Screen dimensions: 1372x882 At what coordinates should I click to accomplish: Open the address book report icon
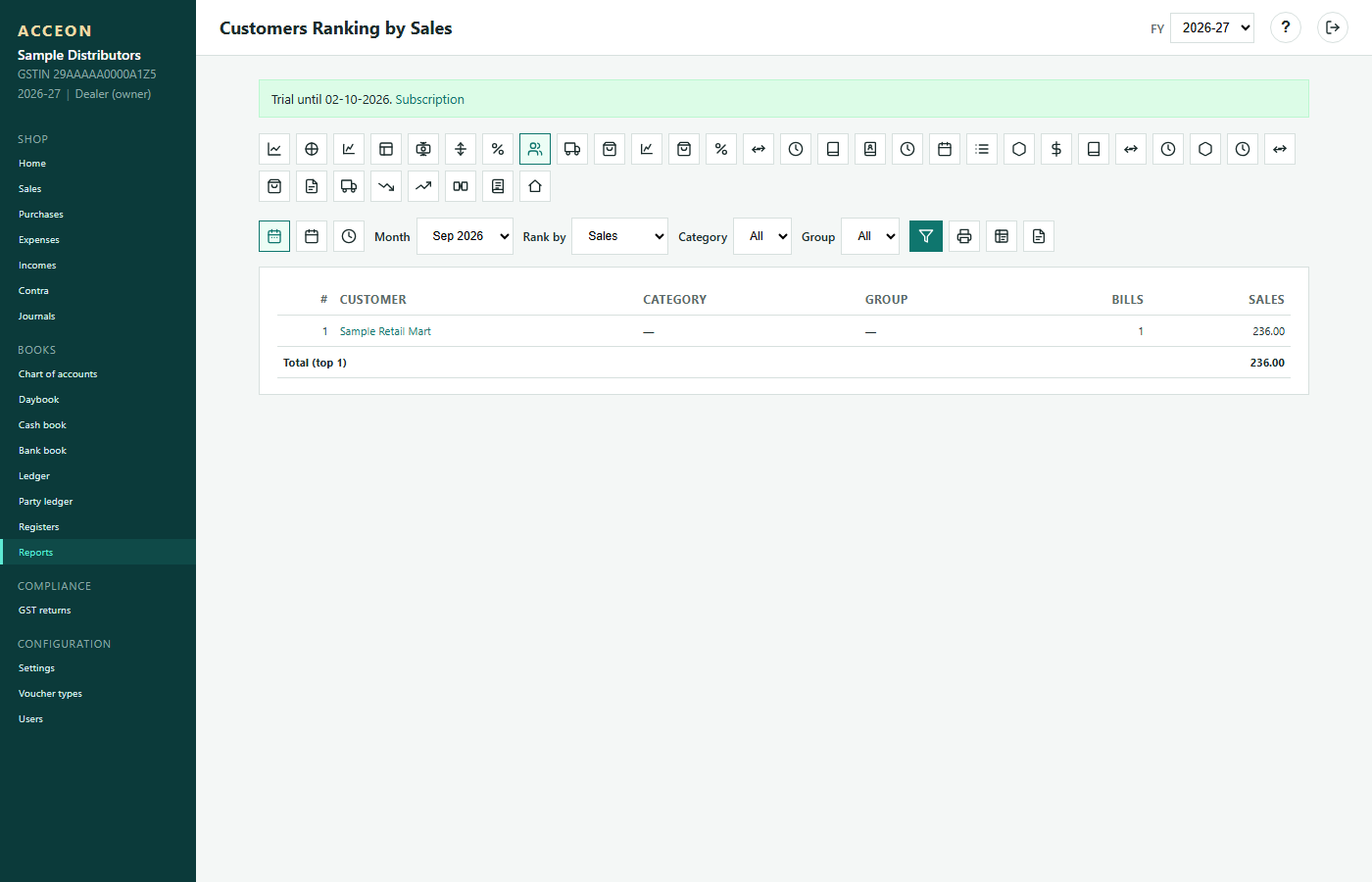click(870, 149)
